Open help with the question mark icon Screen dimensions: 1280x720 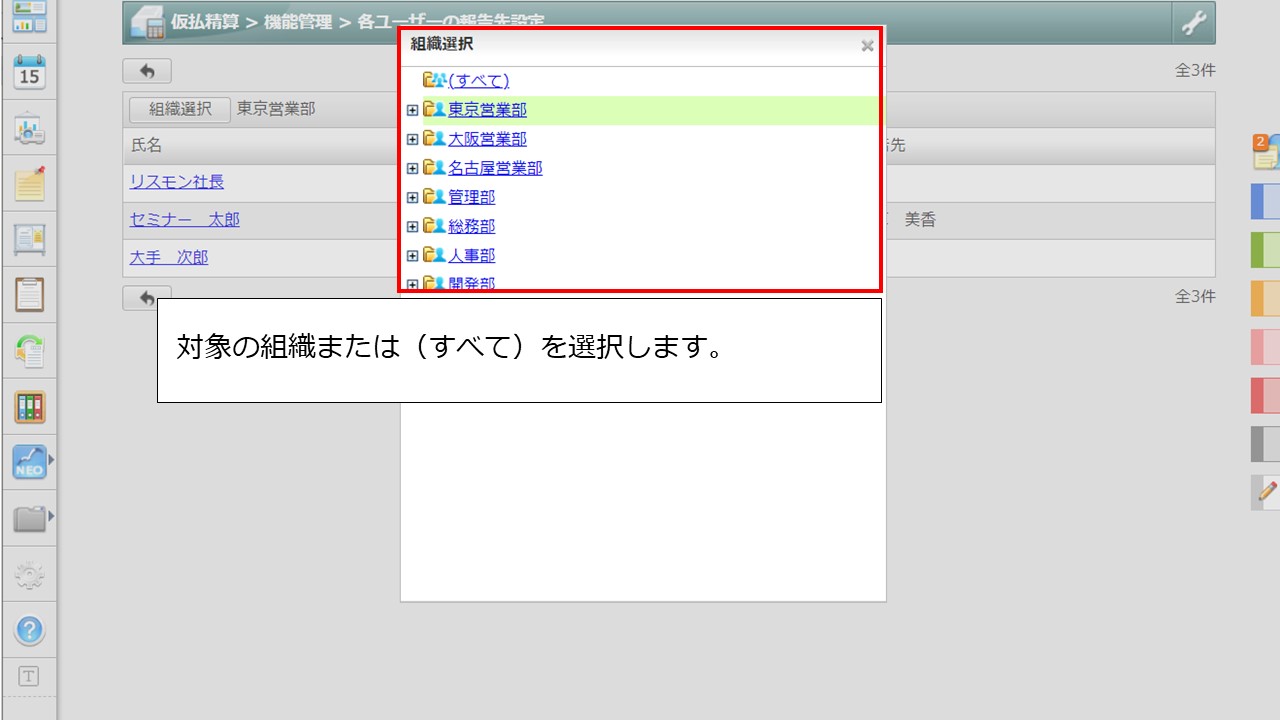coord(29,630)
